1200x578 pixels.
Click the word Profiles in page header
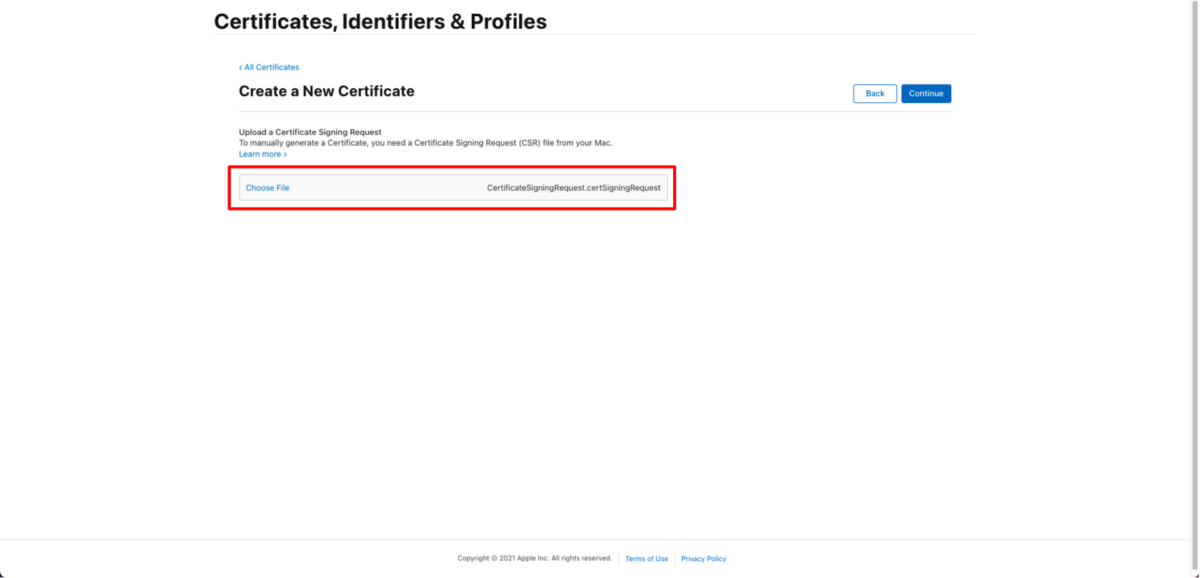pos(510,21)
